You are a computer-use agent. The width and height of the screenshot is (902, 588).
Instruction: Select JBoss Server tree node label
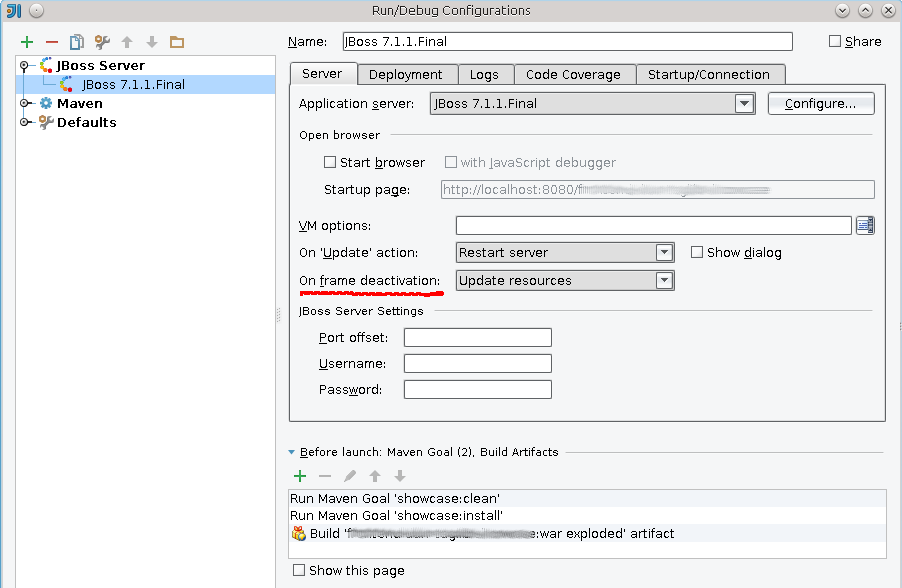(101, 65)
